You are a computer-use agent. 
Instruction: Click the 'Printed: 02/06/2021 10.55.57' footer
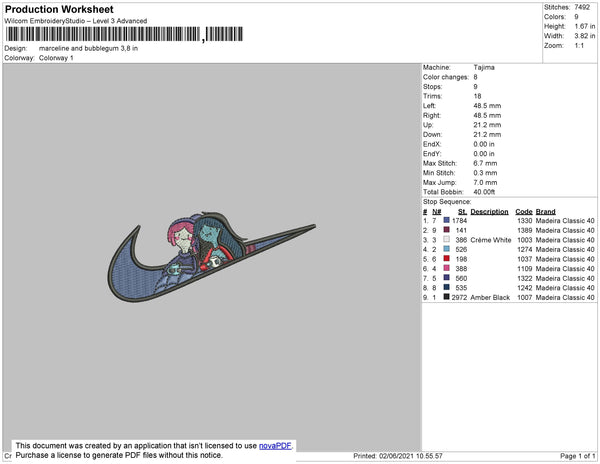click(398, 456)
